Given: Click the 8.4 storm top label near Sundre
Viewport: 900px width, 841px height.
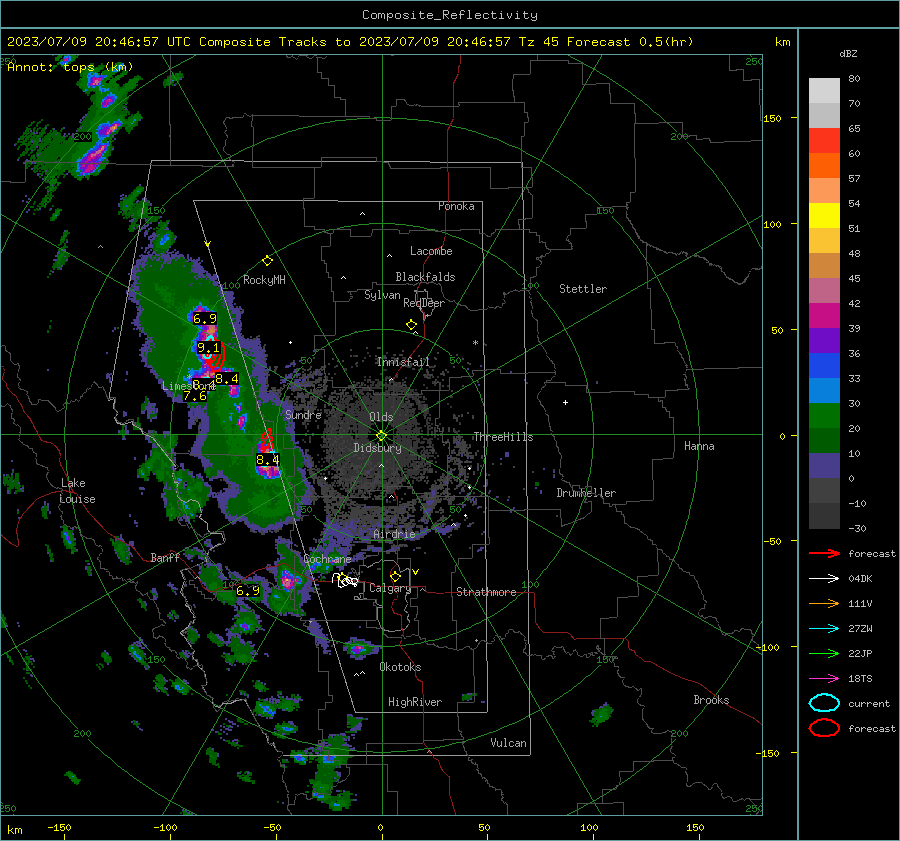Looking at the screenshot, I should click(x=267, y=459).
